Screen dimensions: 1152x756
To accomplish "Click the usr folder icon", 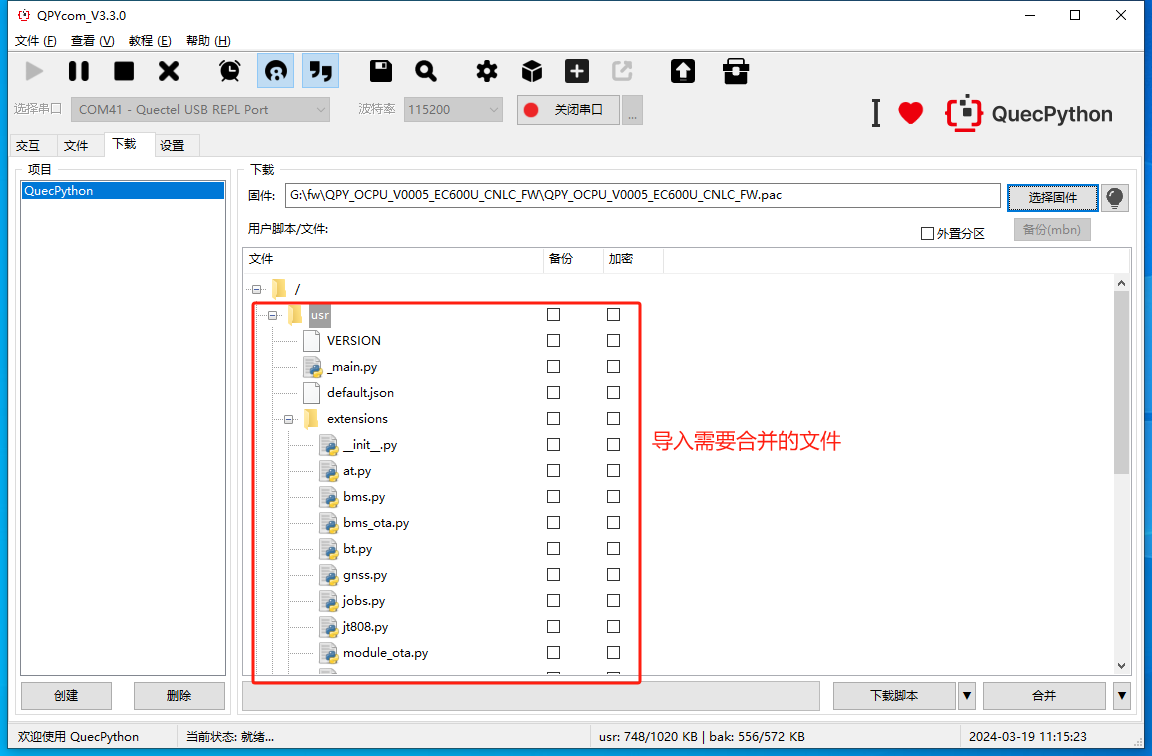I will point(295,314).
